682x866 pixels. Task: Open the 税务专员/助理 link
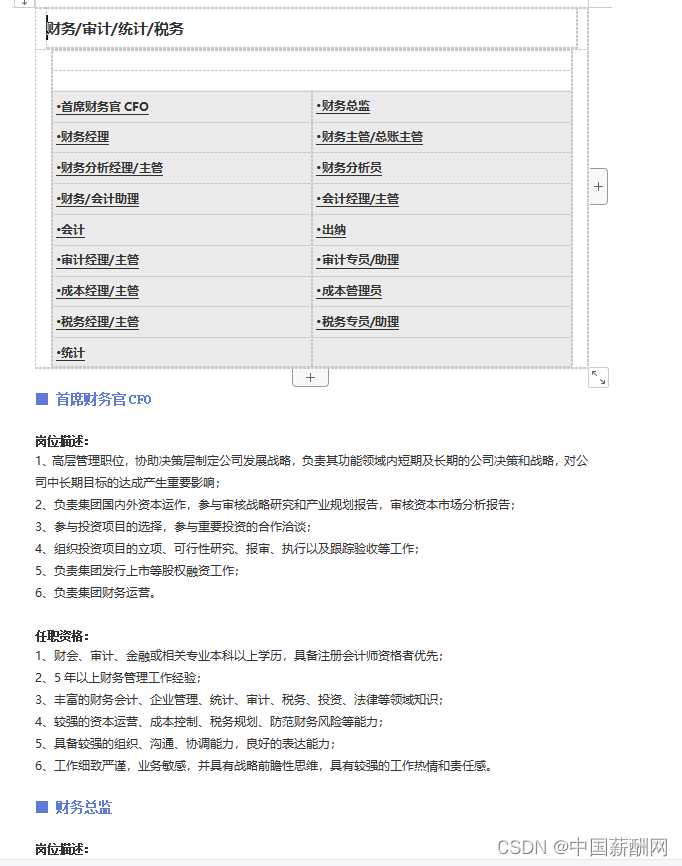pyautogui.click(x=357, y=322)
